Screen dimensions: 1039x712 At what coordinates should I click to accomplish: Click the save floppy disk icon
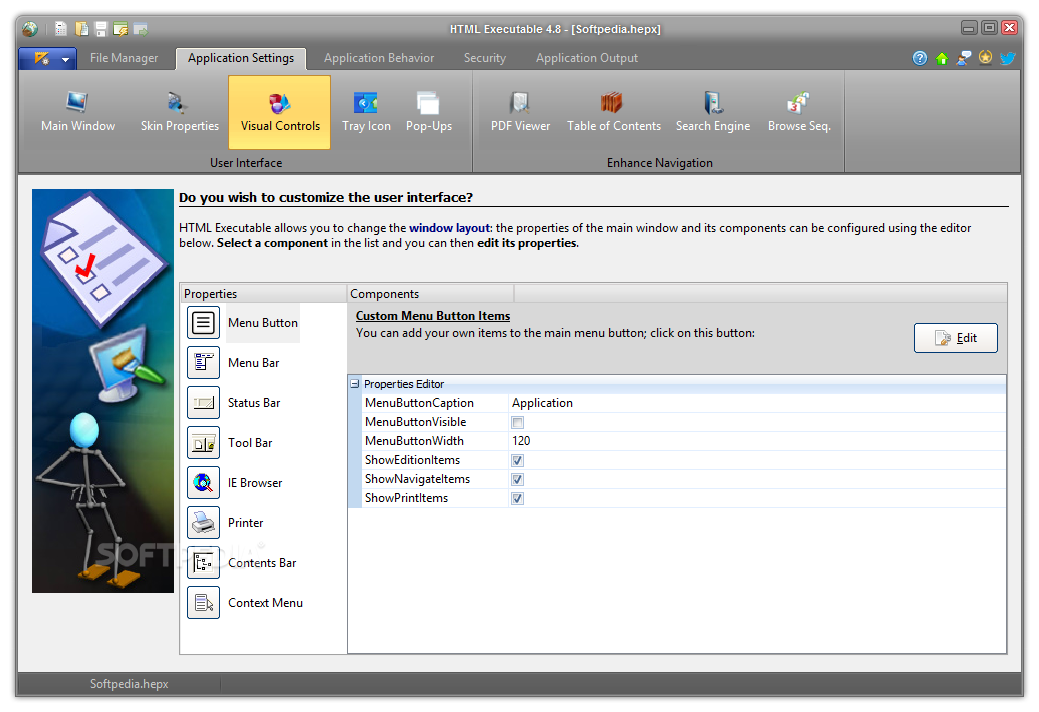coord(101,28)
